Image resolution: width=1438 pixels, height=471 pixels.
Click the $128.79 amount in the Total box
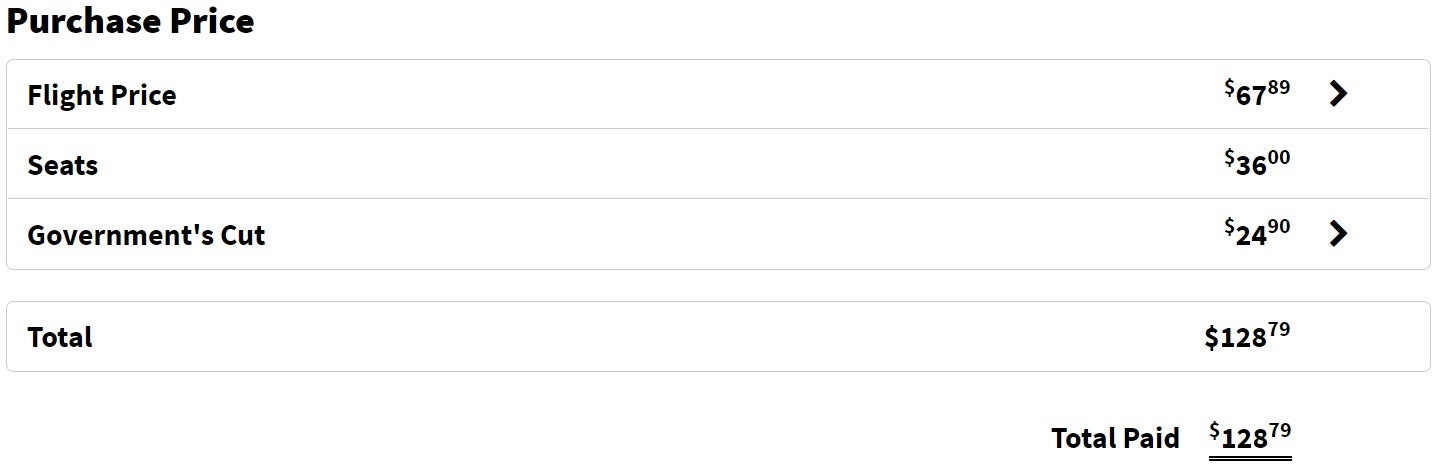tap(1247, 336)
